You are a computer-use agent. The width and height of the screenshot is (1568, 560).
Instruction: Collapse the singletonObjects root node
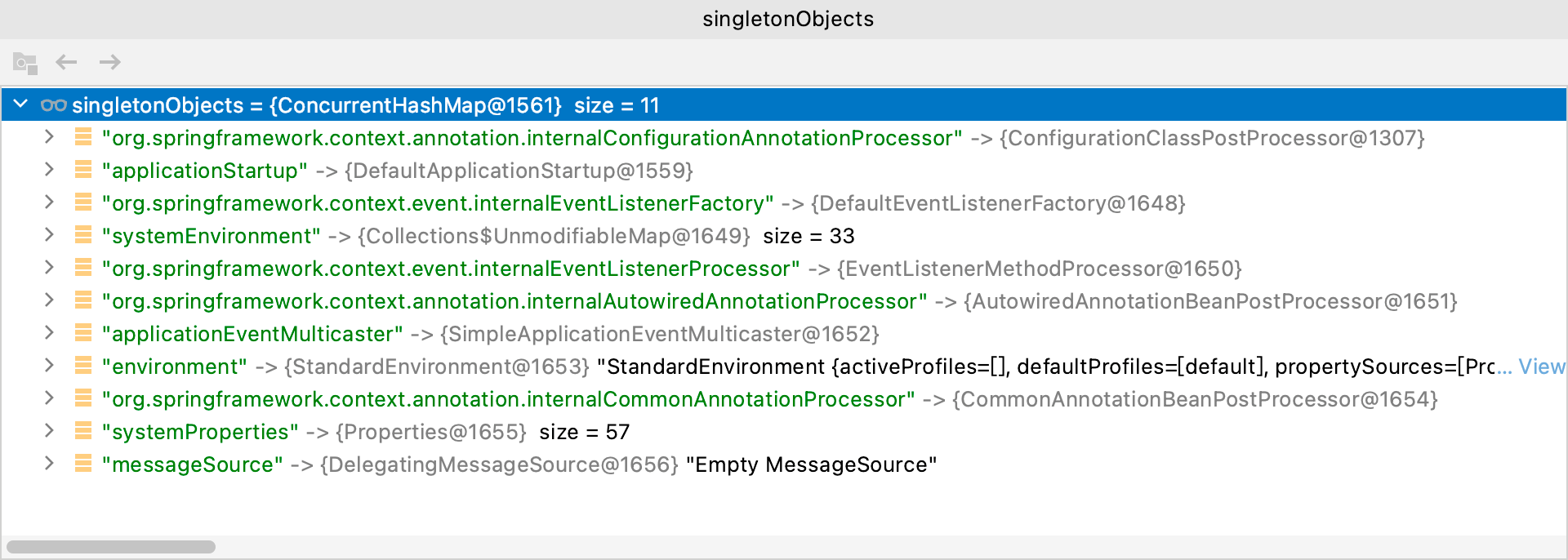[x=21, y=104]
